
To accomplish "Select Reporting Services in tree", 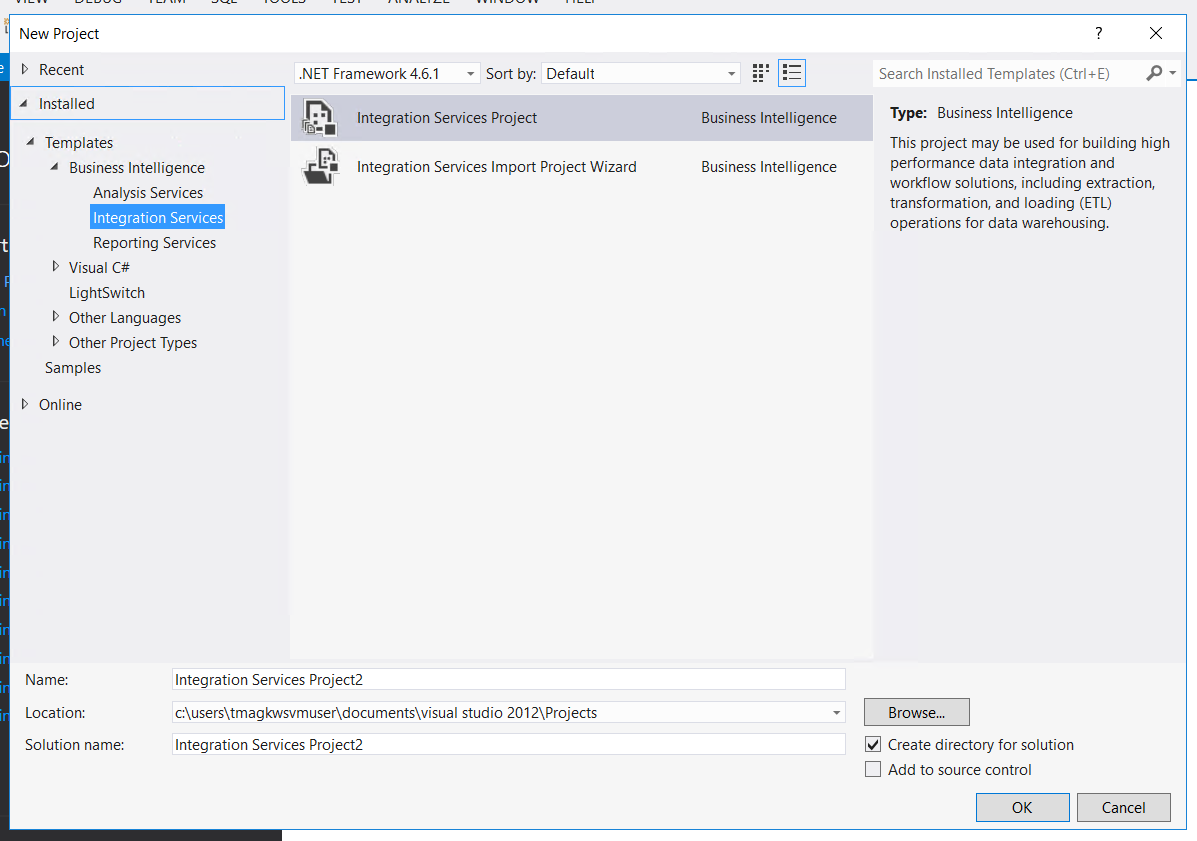I will (x=154, y=243).
